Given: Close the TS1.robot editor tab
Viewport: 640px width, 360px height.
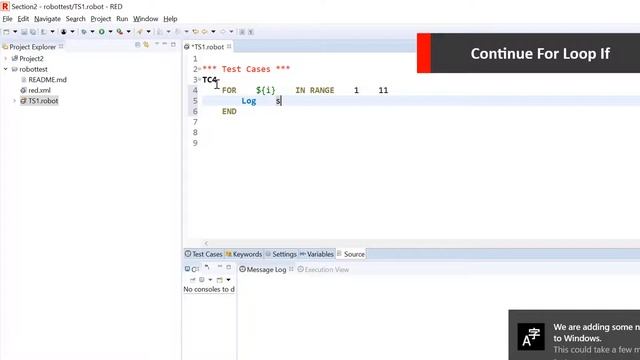Looking at the screenshot, I should [x=229, y=47].
